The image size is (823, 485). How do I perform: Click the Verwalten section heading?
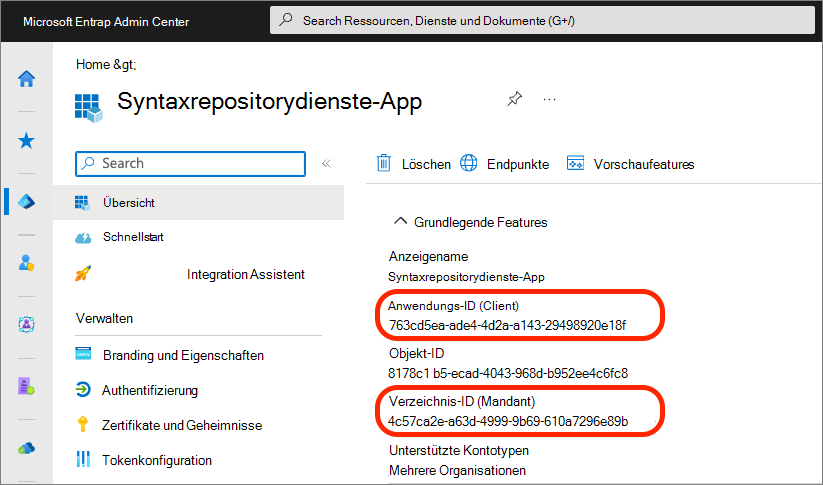tap(104, 318)
